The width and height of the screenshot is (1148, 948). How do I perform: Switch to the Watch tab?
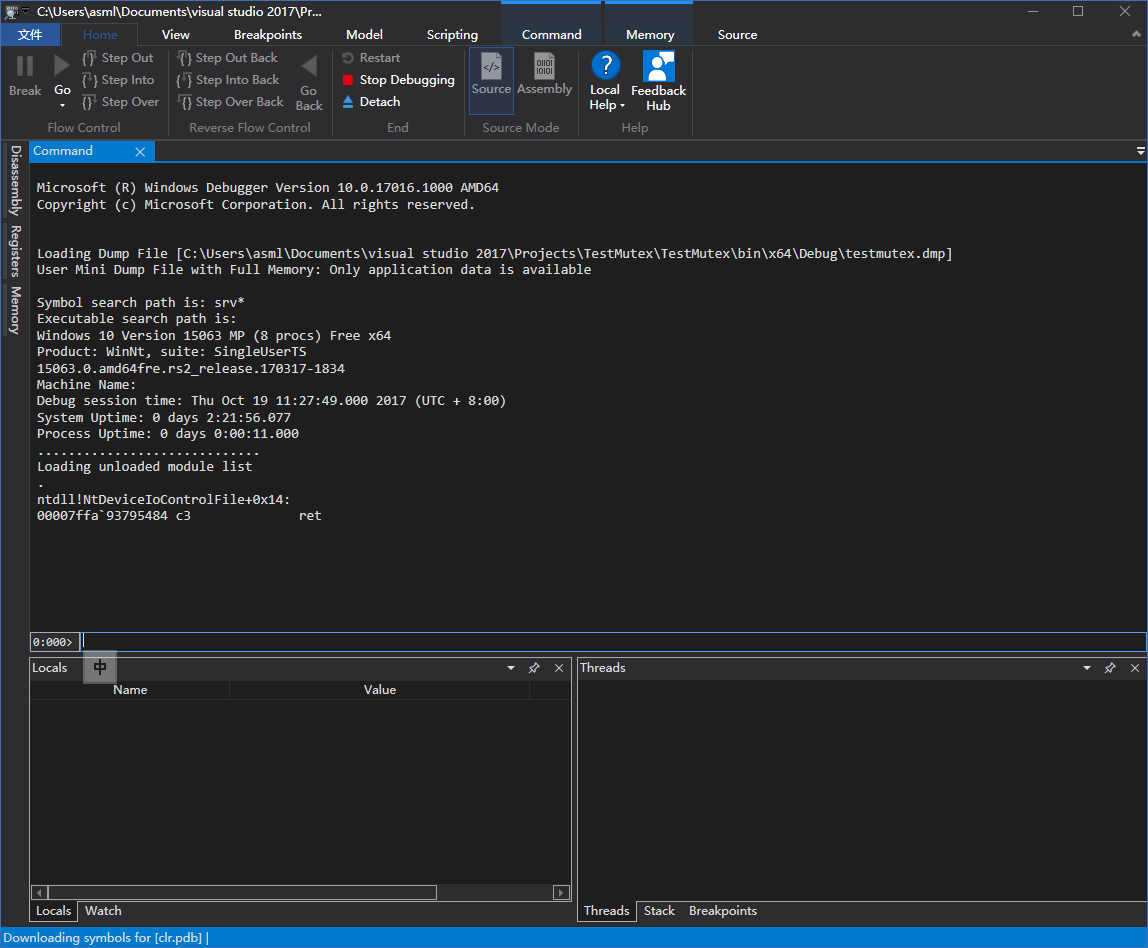pos(103,911)
